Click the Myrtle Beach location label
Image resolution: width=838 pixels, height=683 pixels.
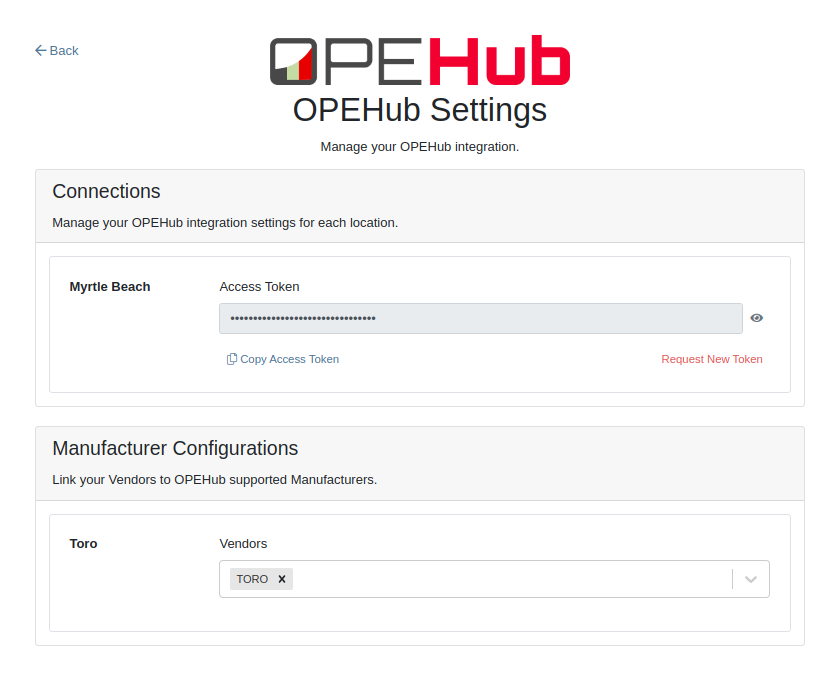click(110, 287)
